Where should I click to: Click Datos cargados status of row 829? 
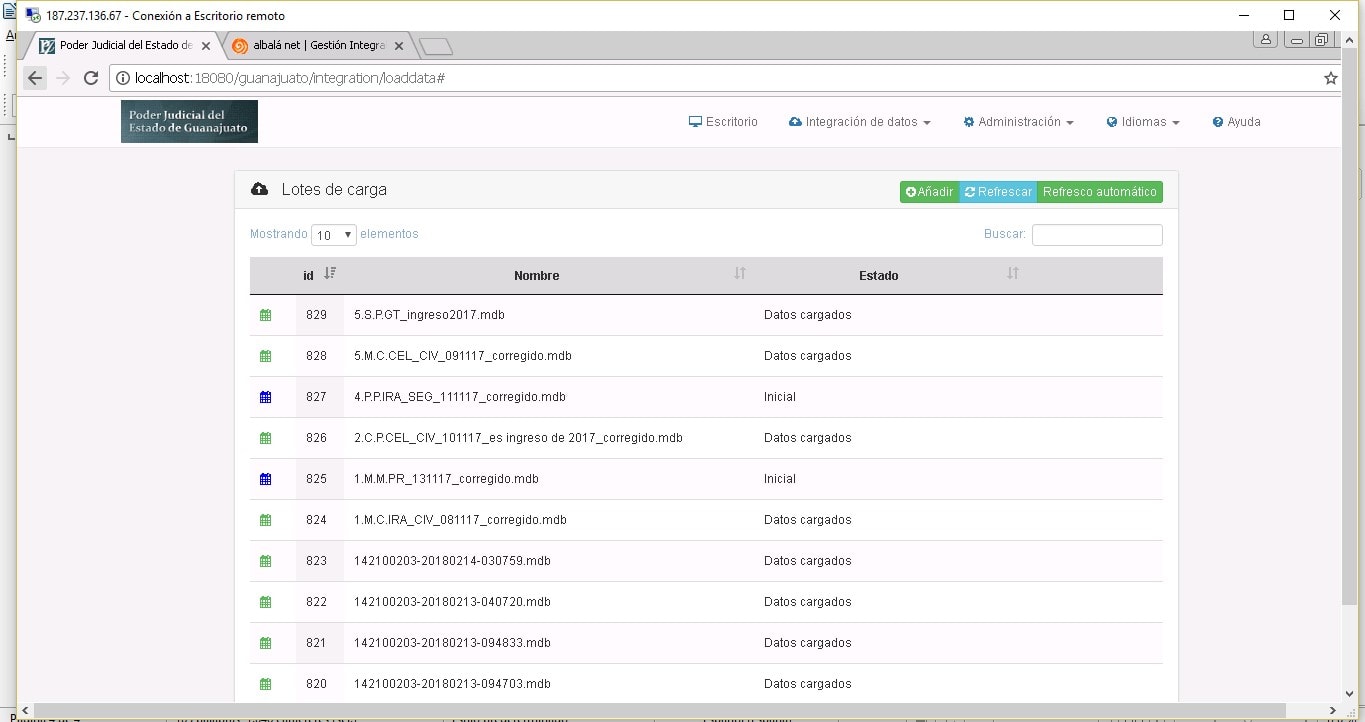point(808,315)
